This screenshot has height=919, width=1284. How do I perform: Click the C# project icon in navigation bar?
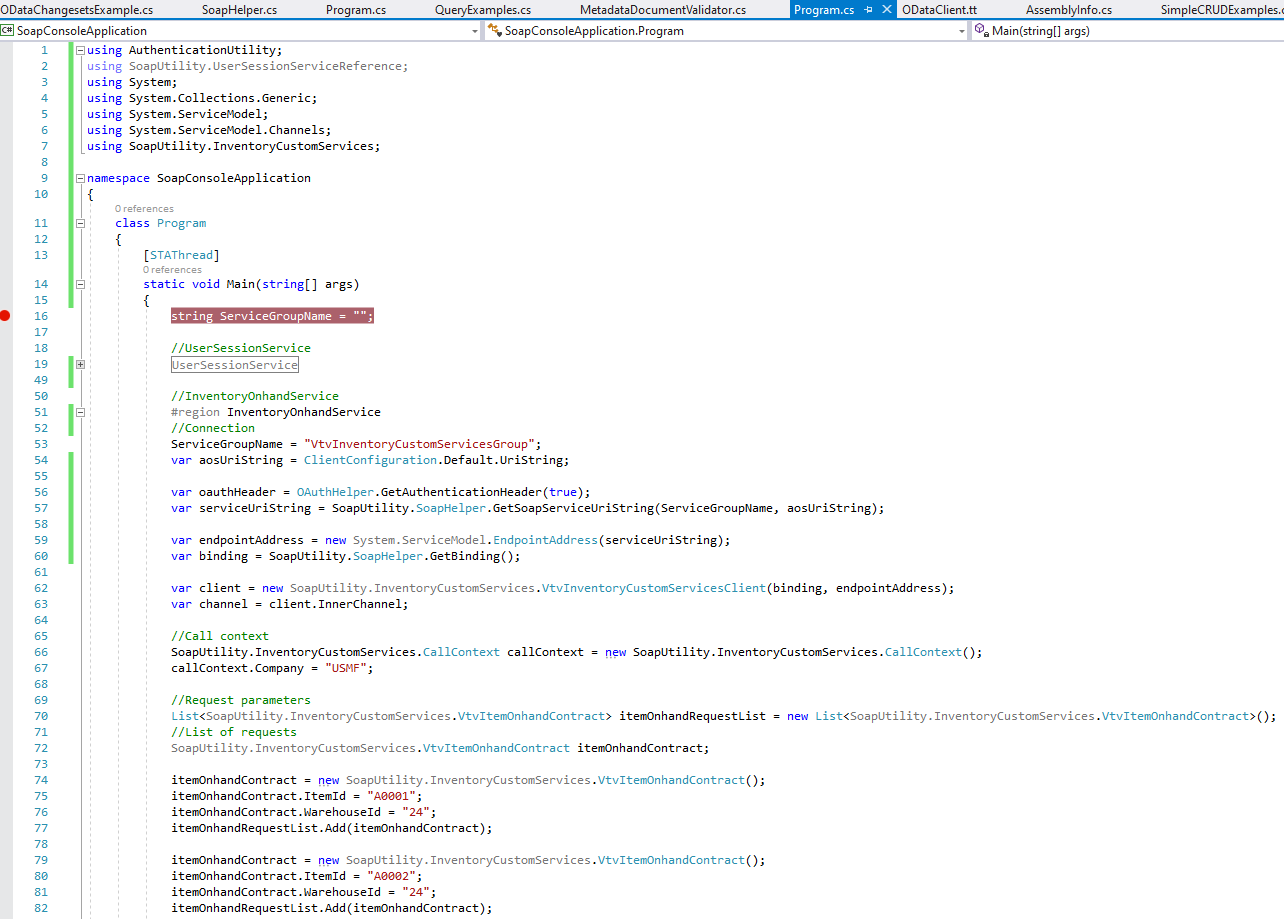click(x=8, y=31)
